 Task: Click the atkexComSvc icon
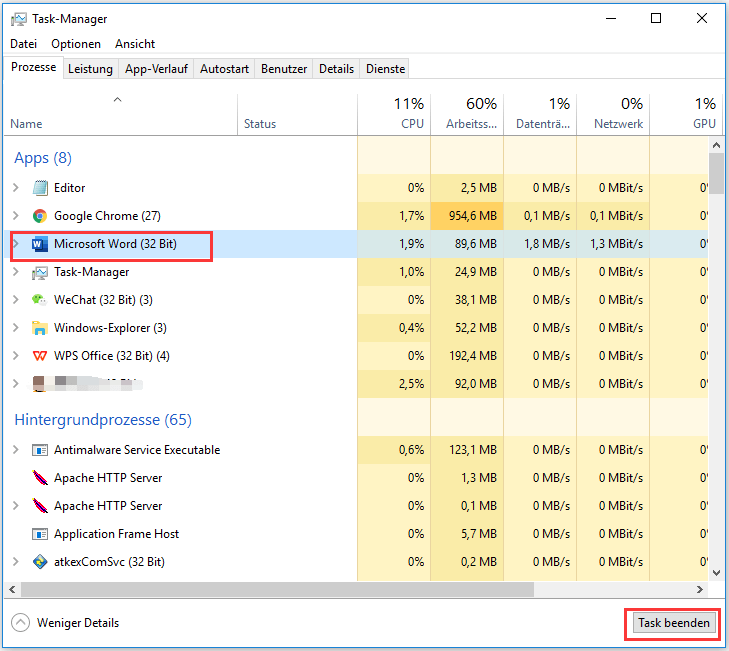40,562
